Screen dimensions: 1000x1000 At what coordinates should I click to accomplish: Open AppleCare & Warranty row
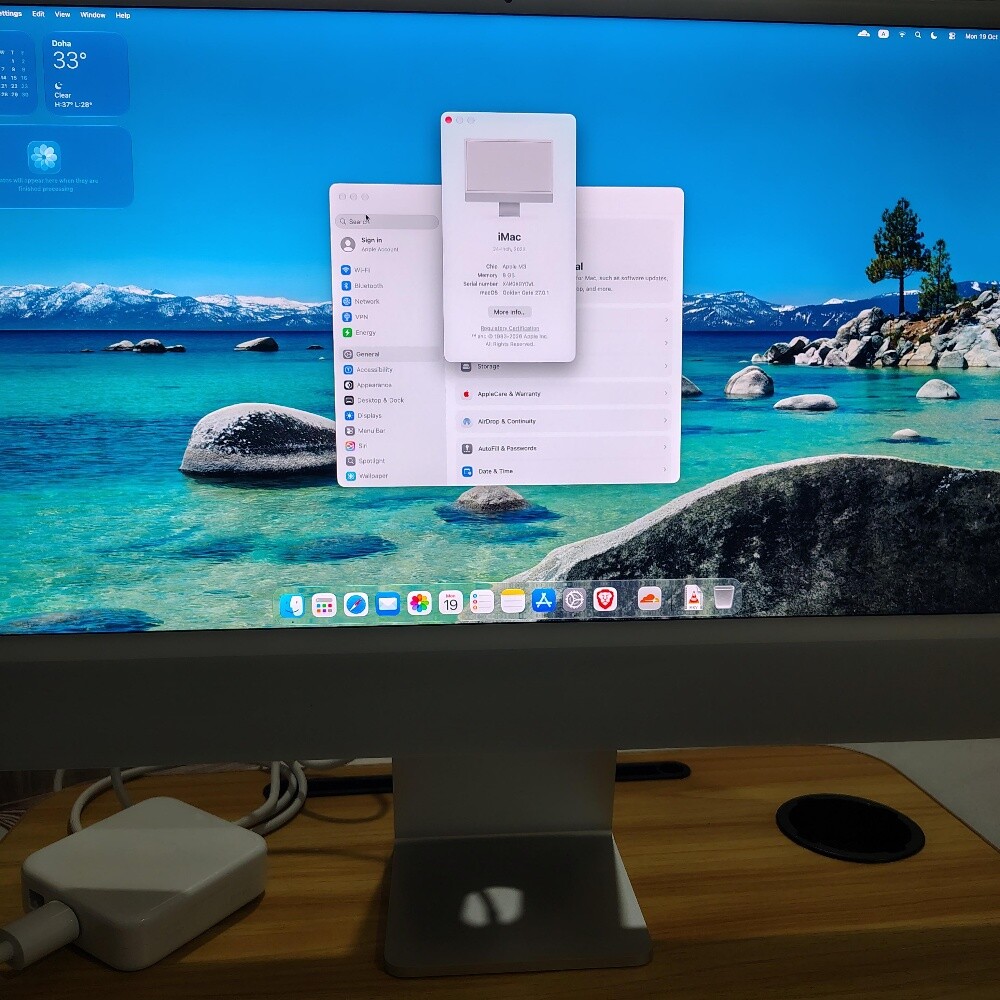(x=564, y=393)
